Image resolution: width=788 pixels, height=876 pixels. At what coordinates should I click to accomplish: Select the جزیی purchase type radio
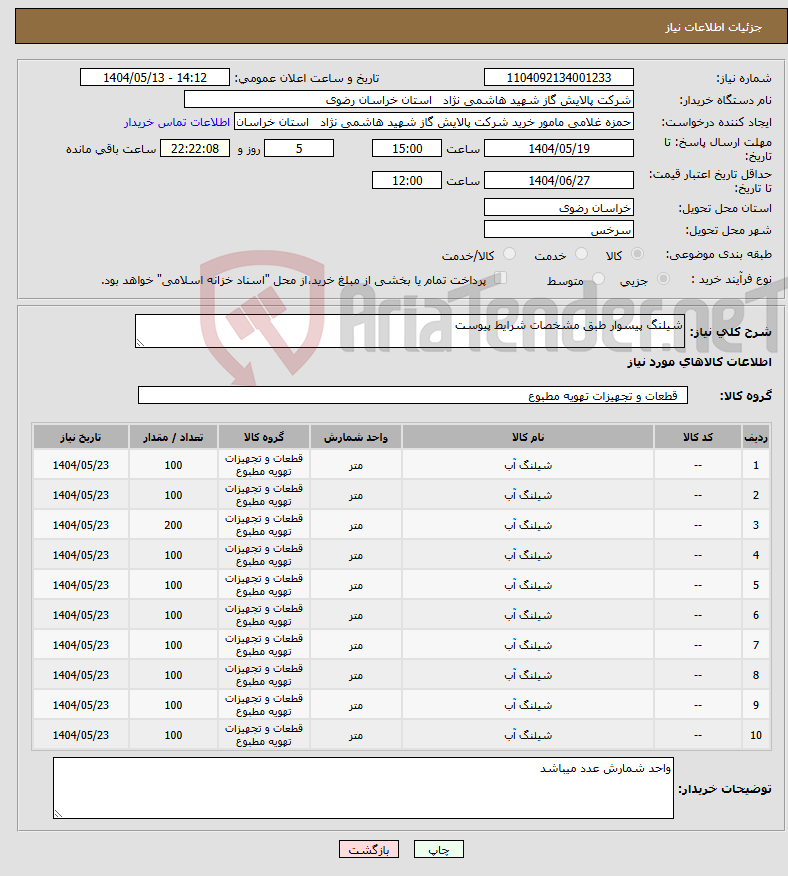click(x=663, y=279)
